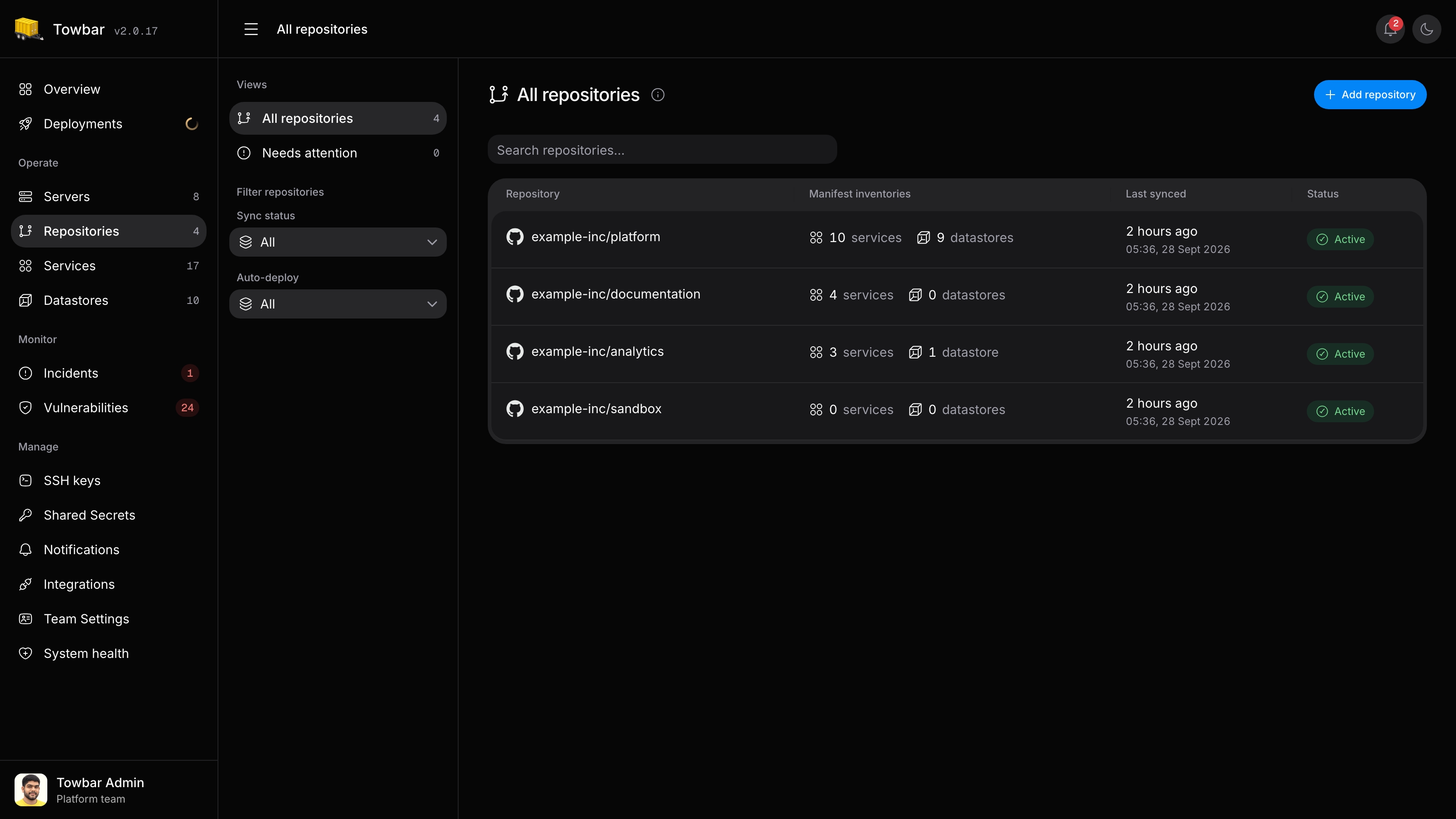Click the Deployments loading spinner
This screenshot has width=1456, height=819.
click(x=192, y=124)
